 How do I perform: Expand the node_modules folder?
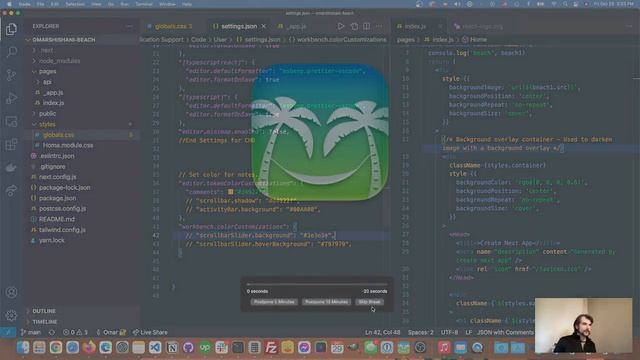point(60,61)
